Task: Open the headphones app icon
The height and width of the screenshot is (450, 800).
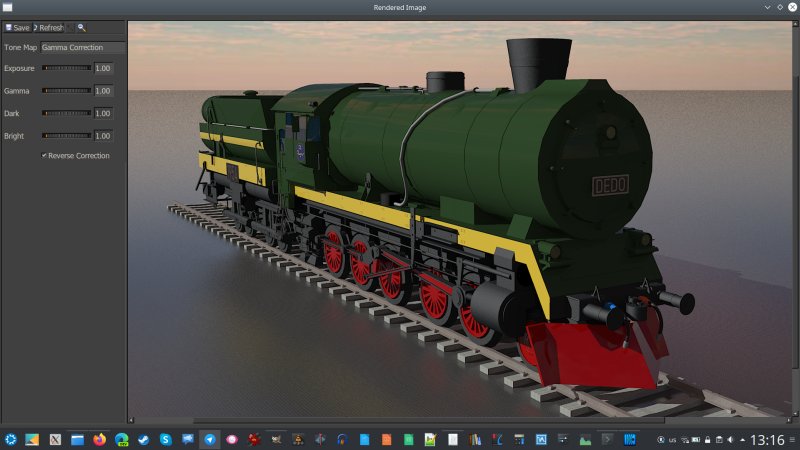Action: 342,439
